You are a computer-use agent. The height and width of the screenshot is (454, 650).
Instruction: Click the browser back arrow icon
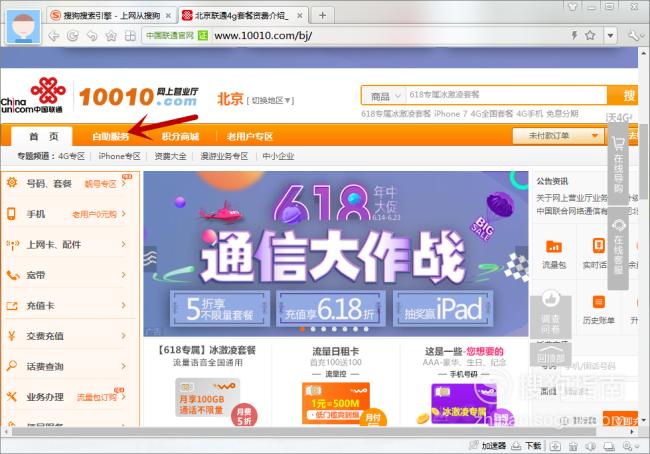tap(53, 36)
